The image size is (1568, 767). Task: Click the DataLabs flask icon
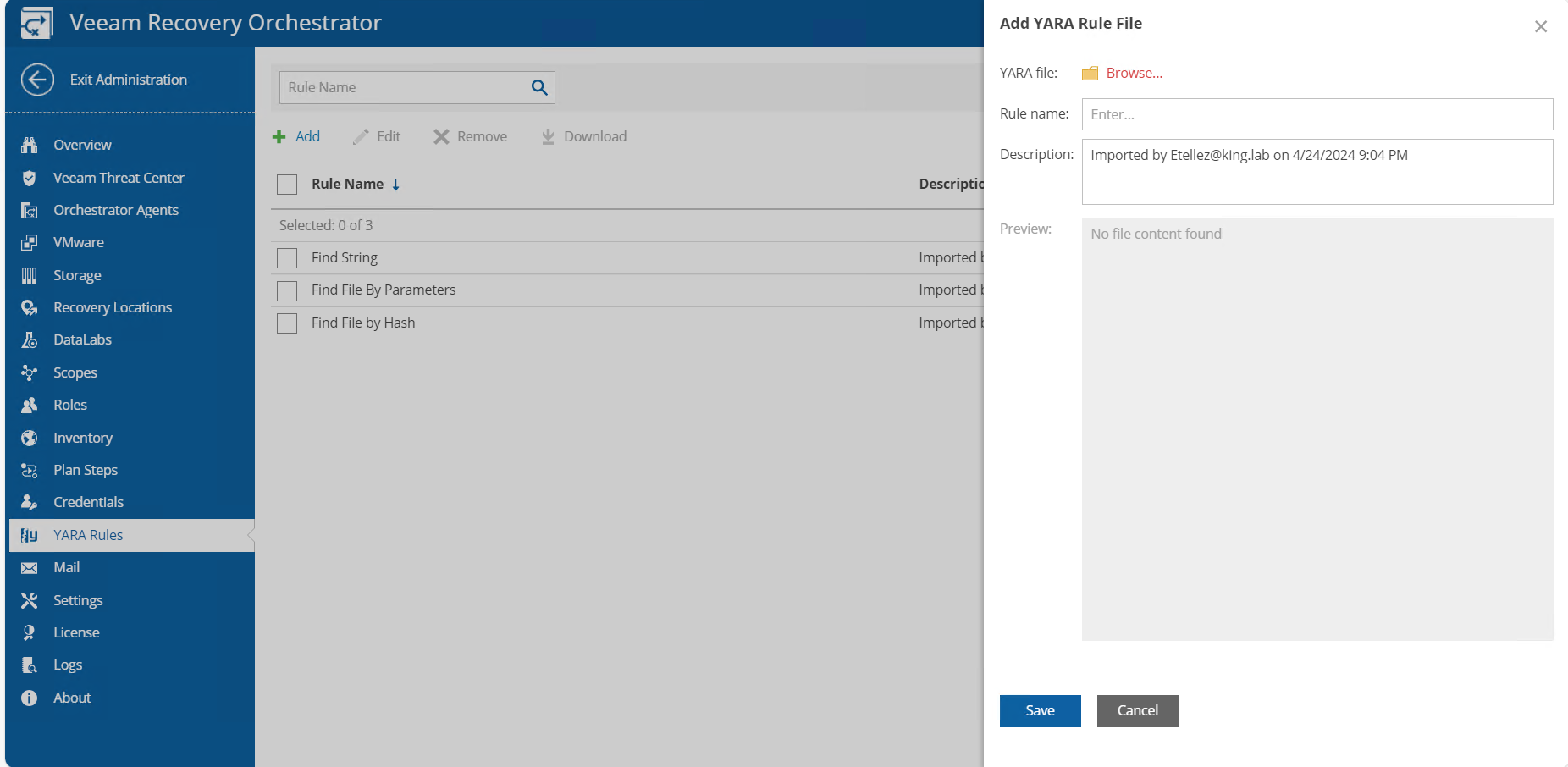tap(30, 339)
